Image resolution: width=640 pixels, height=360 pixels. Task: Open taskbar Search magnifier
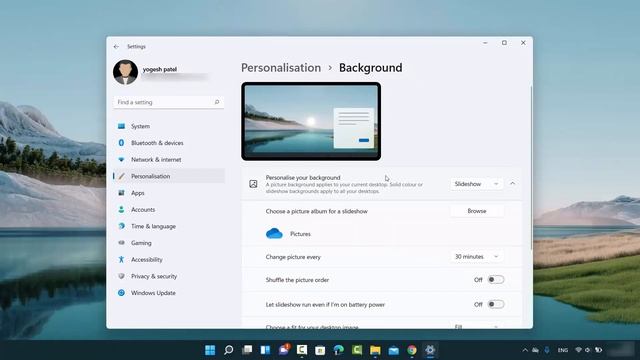(229, 350)
